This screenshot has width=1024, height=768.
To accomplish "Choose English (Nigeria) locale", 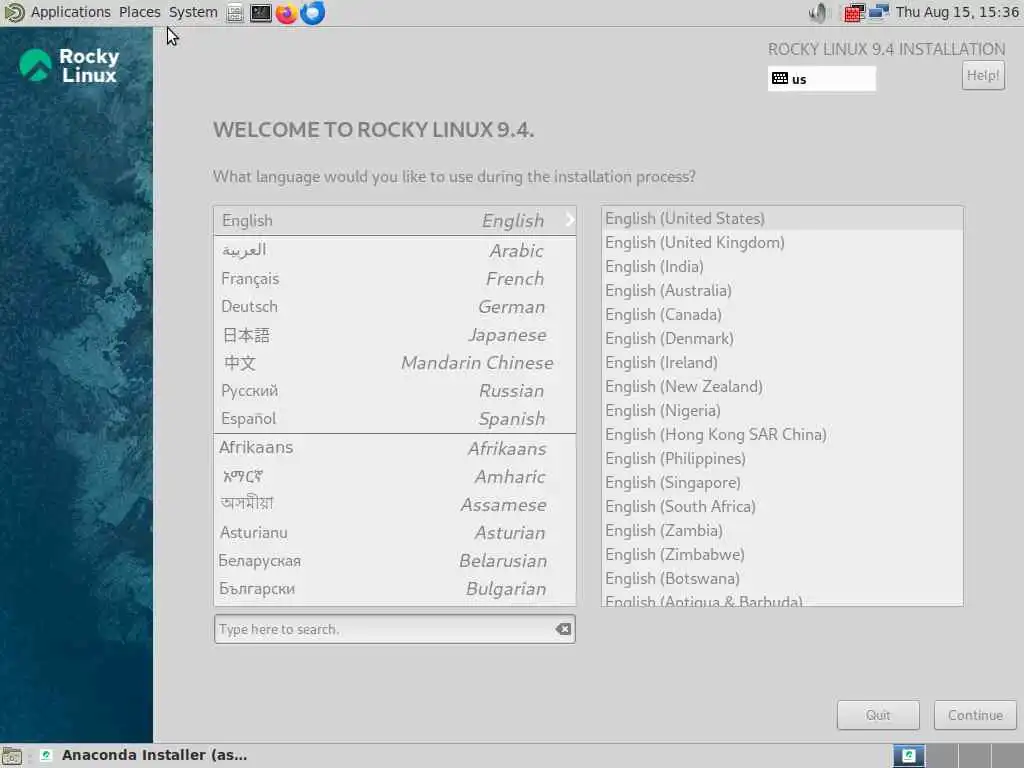I will coord(782,411).
